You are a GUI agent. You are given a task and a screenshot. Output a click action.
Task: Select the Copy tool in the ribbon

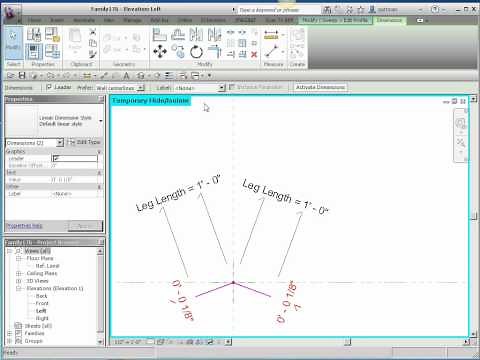[178, 52]
